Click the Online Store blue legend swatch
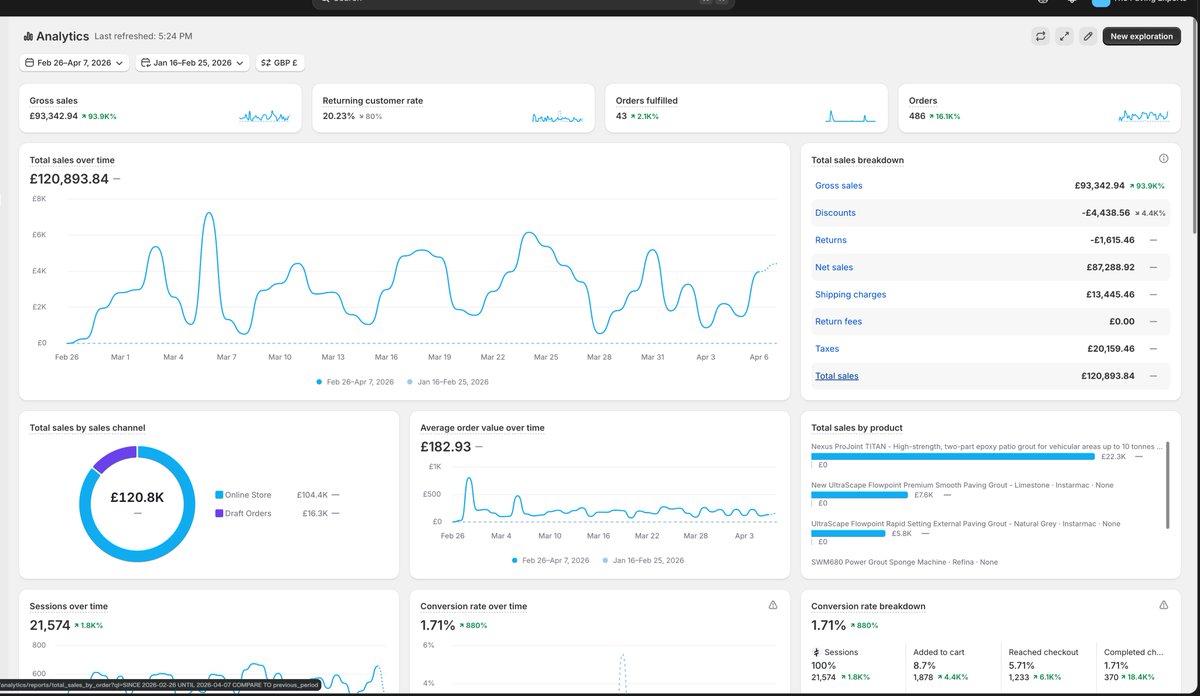Screen dimensions: 1200x696 [219, 495]
